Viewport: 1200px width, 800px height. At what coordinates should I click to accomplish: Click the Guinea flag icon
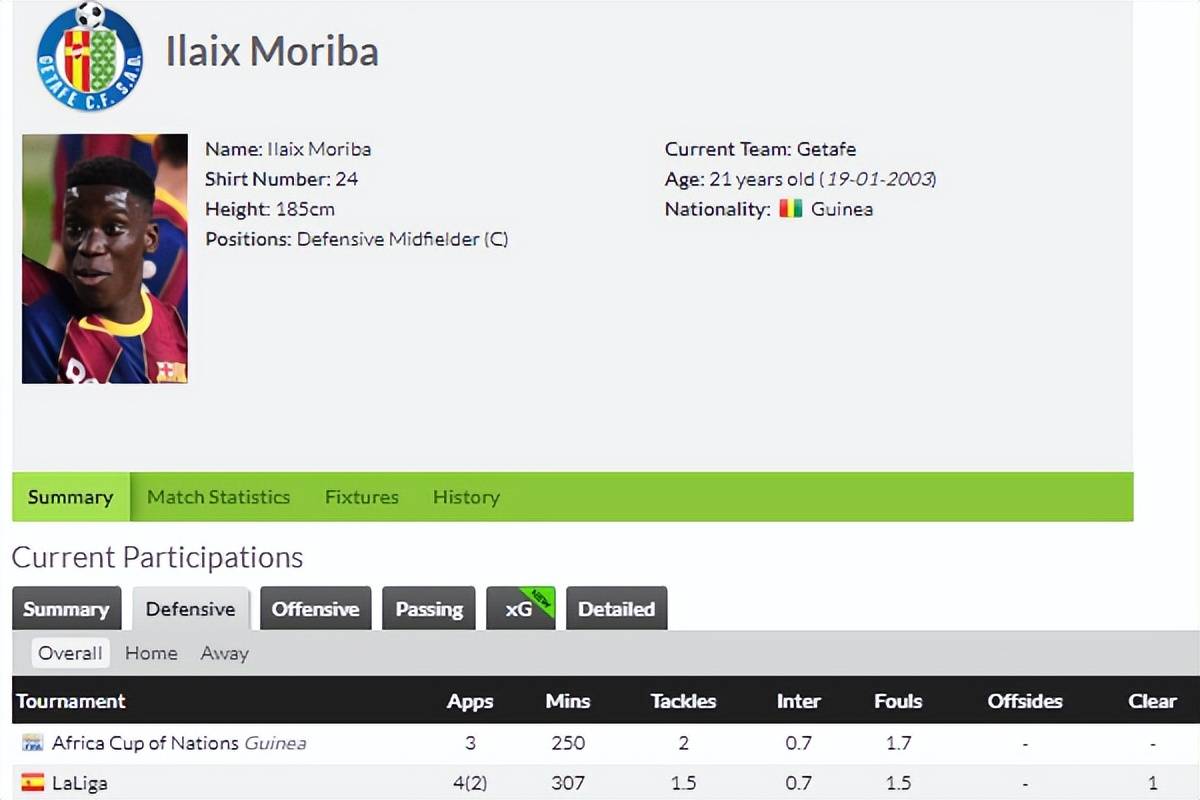tap(791, 209)
